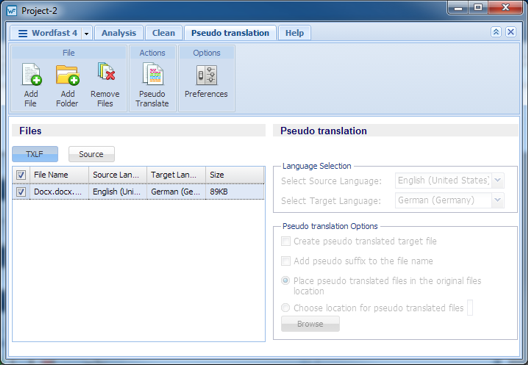
Task: Show TXLF files view
Action: (35, 154)
